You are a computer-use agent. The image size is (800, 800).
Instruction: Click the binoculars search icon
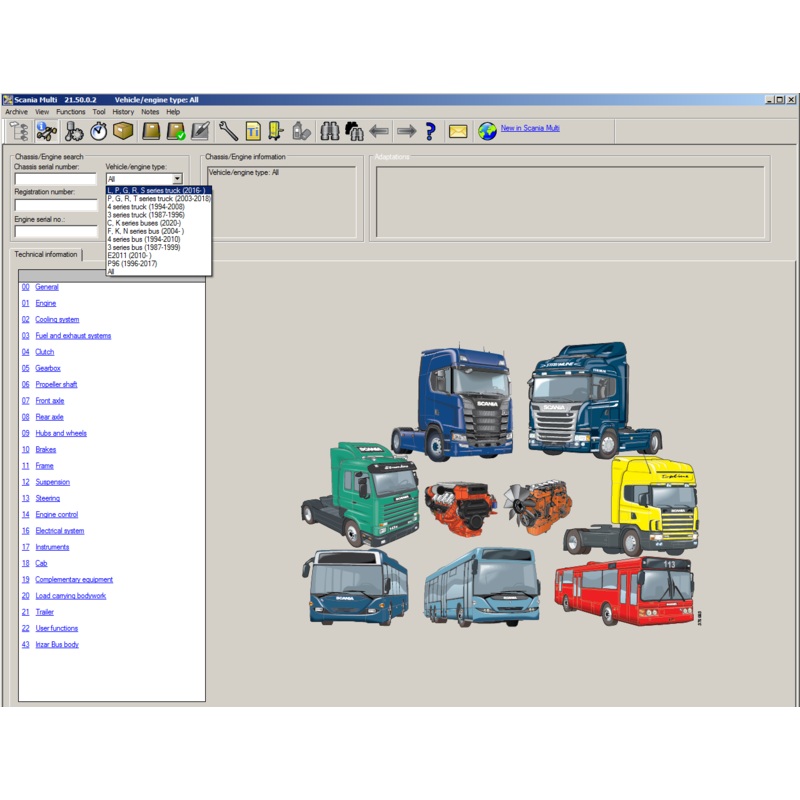click(x=330, y=132)
